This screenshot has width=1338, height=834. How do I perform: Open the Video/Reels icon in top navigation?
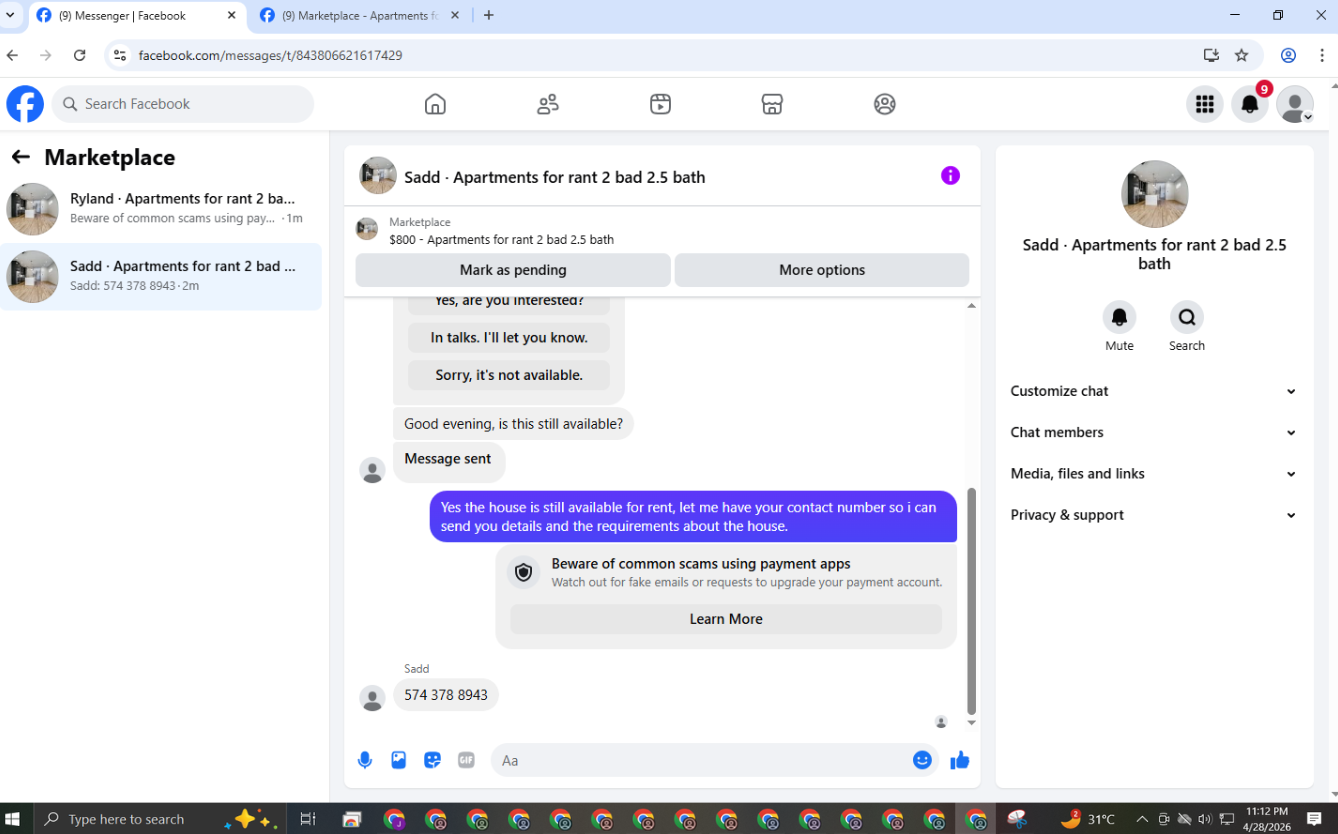click(x=660, y=104)
